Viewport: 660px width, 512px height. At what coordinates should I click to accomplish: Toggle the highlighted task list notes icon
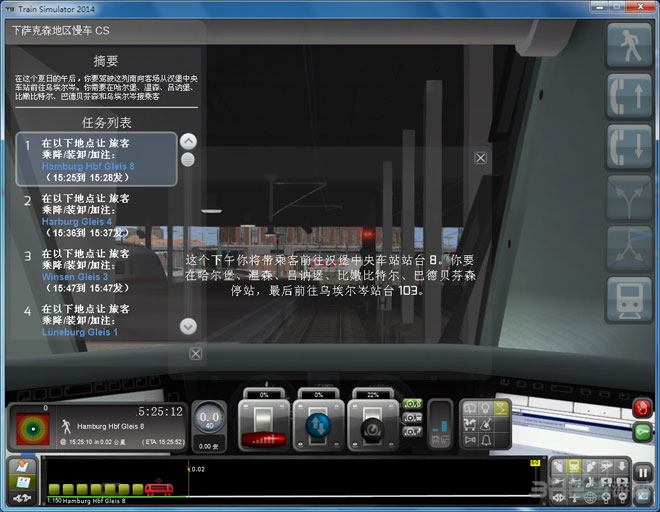click(x=22, y=483)
